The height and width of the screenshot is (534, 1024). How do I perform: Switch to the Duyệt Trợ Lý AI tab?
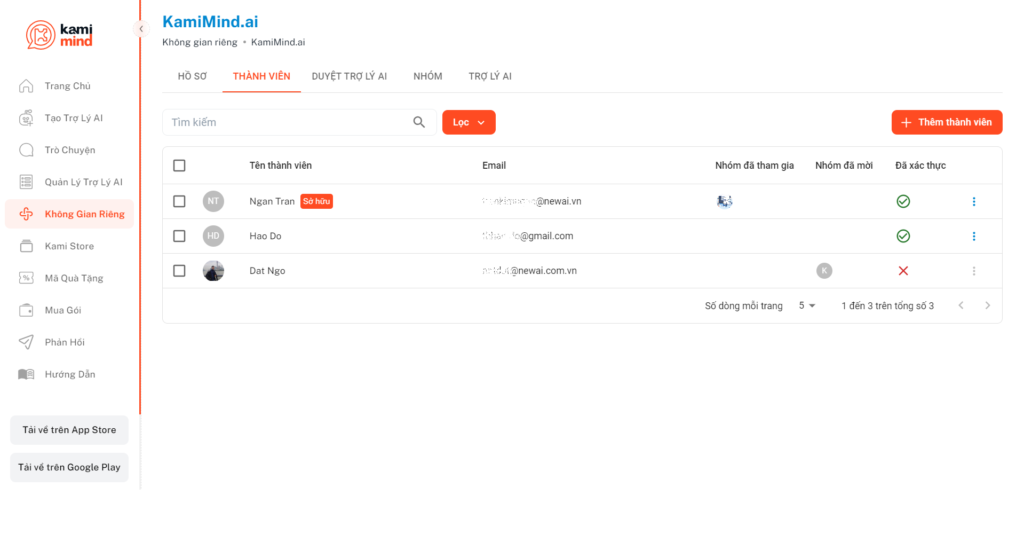(x=349, y=76)
